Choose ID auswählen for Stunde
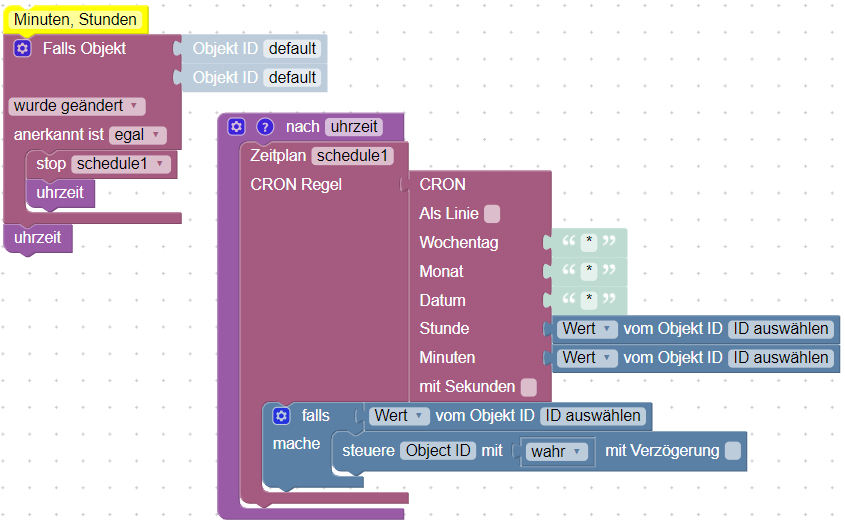Image resolution: width=845 pixels, height=524 pixels. (781, 329)
